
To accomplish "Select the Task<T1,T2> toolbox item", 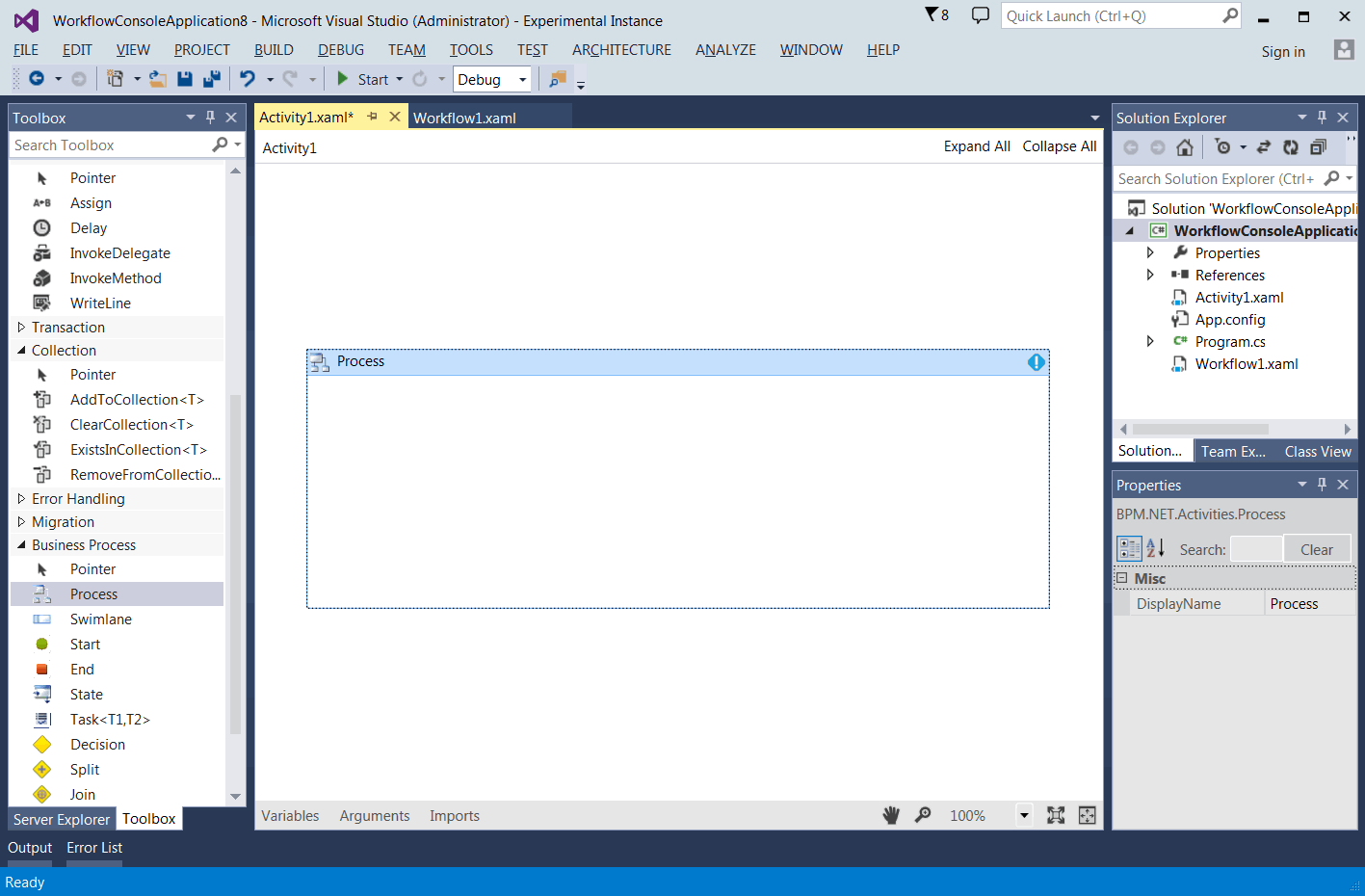I will coord(110,720).
